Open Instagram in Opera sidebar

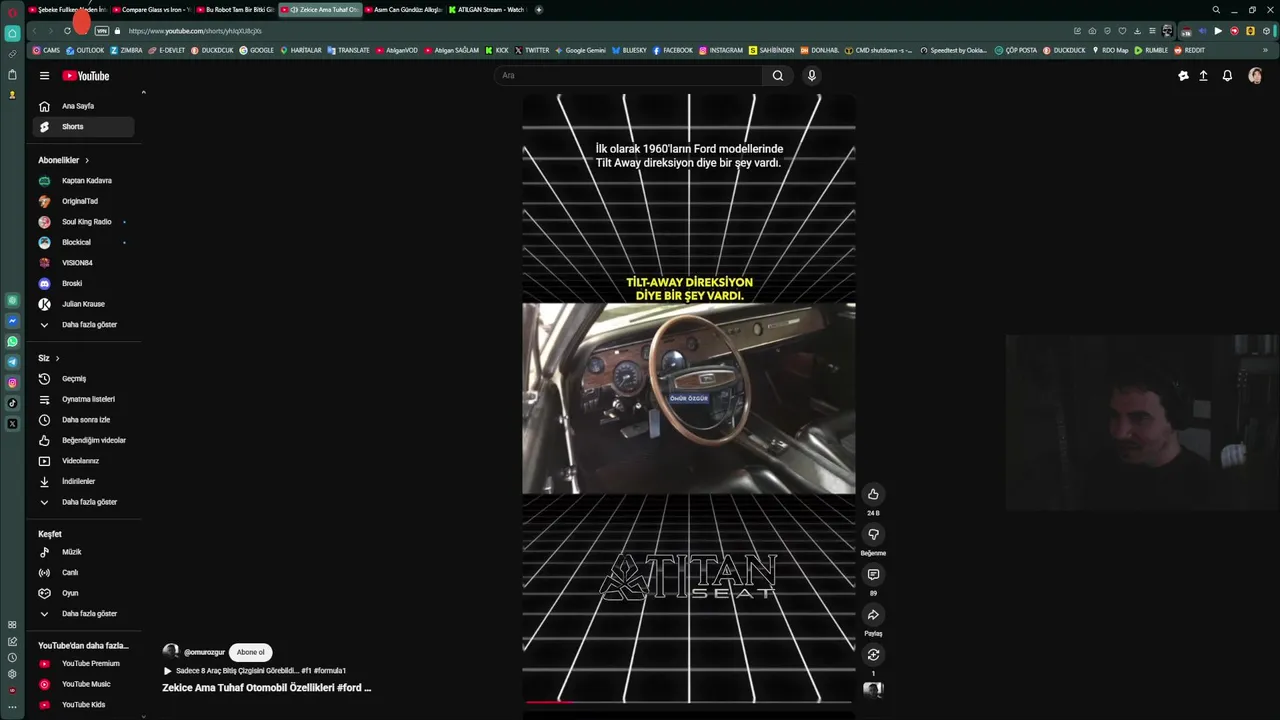click(12, 383)
